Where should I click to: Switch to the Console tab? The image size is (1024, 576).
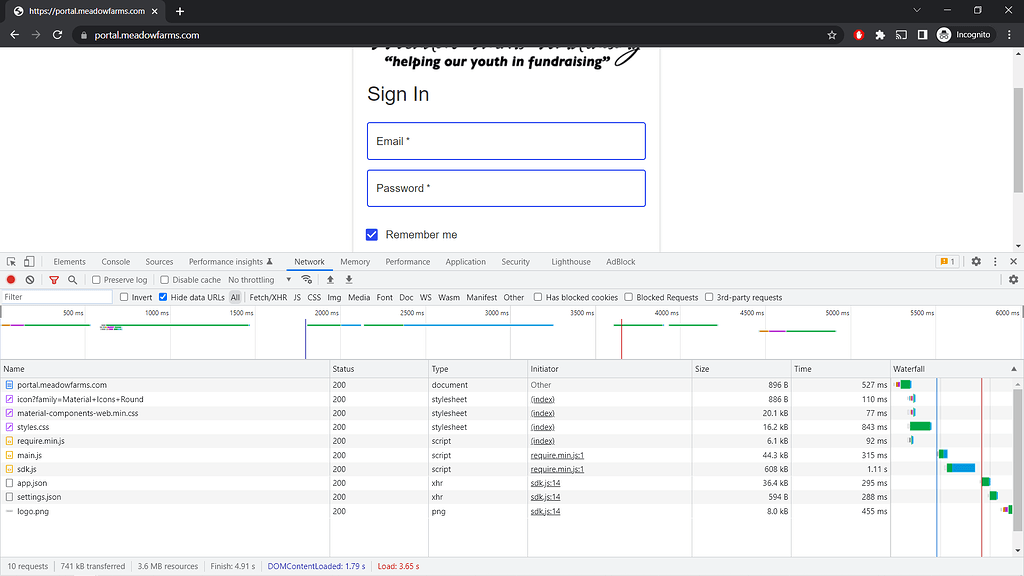(x=116, y=261)
